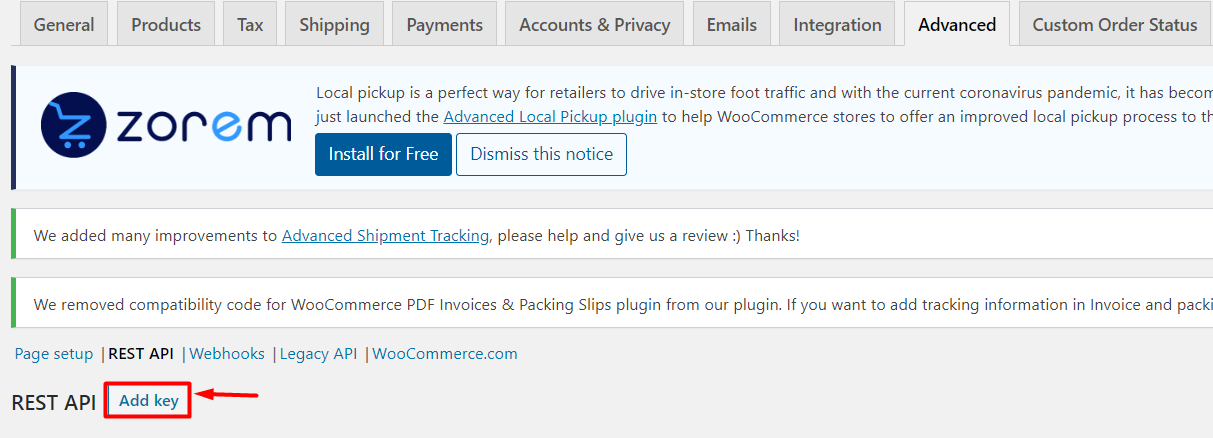Open the Integration tab
The height and width of the screenshot is (438, 1213).
pos(837,24)
